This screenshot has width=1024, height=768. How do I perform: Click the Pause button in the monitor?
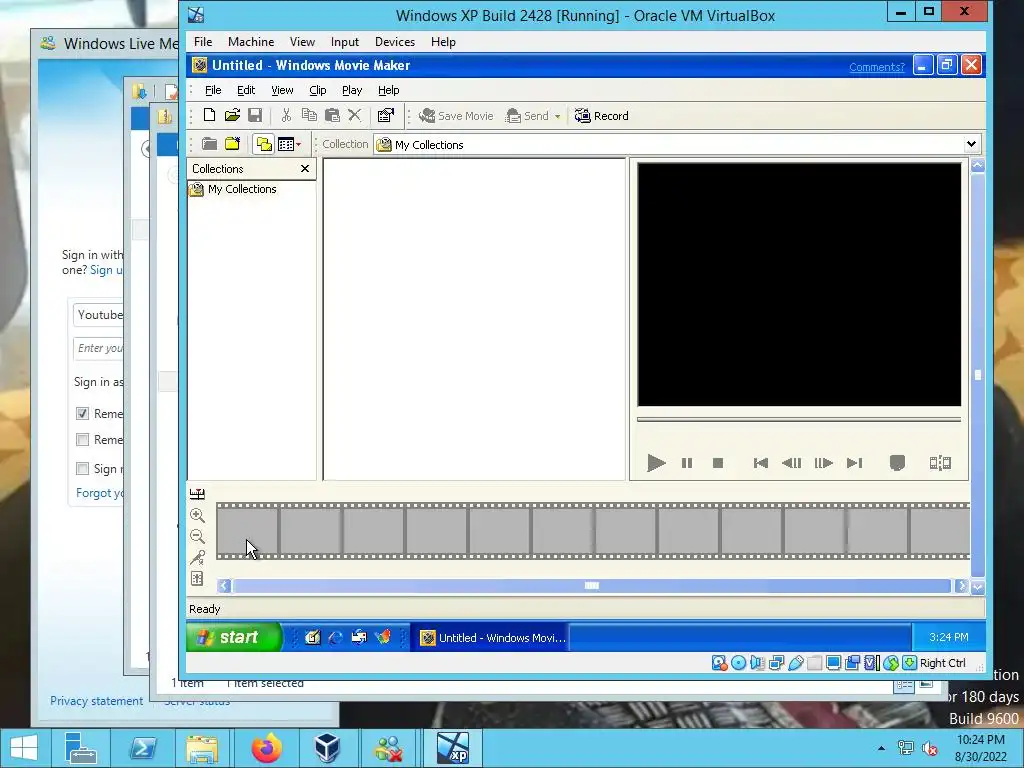[686, 463]
